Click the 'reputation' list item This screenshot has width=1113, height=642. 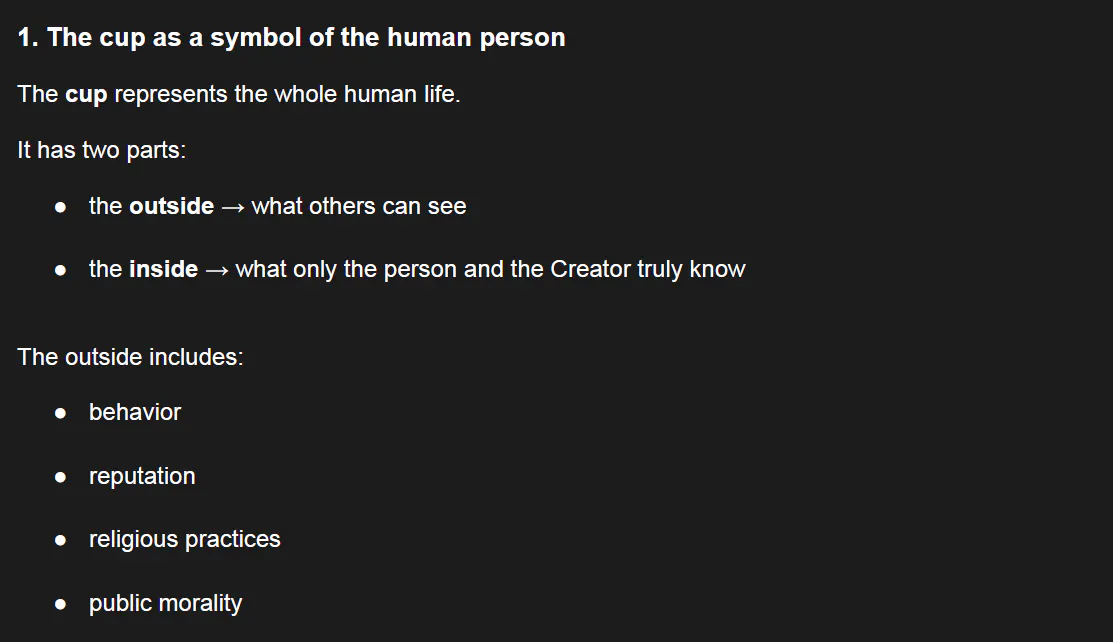coord(142,477)
